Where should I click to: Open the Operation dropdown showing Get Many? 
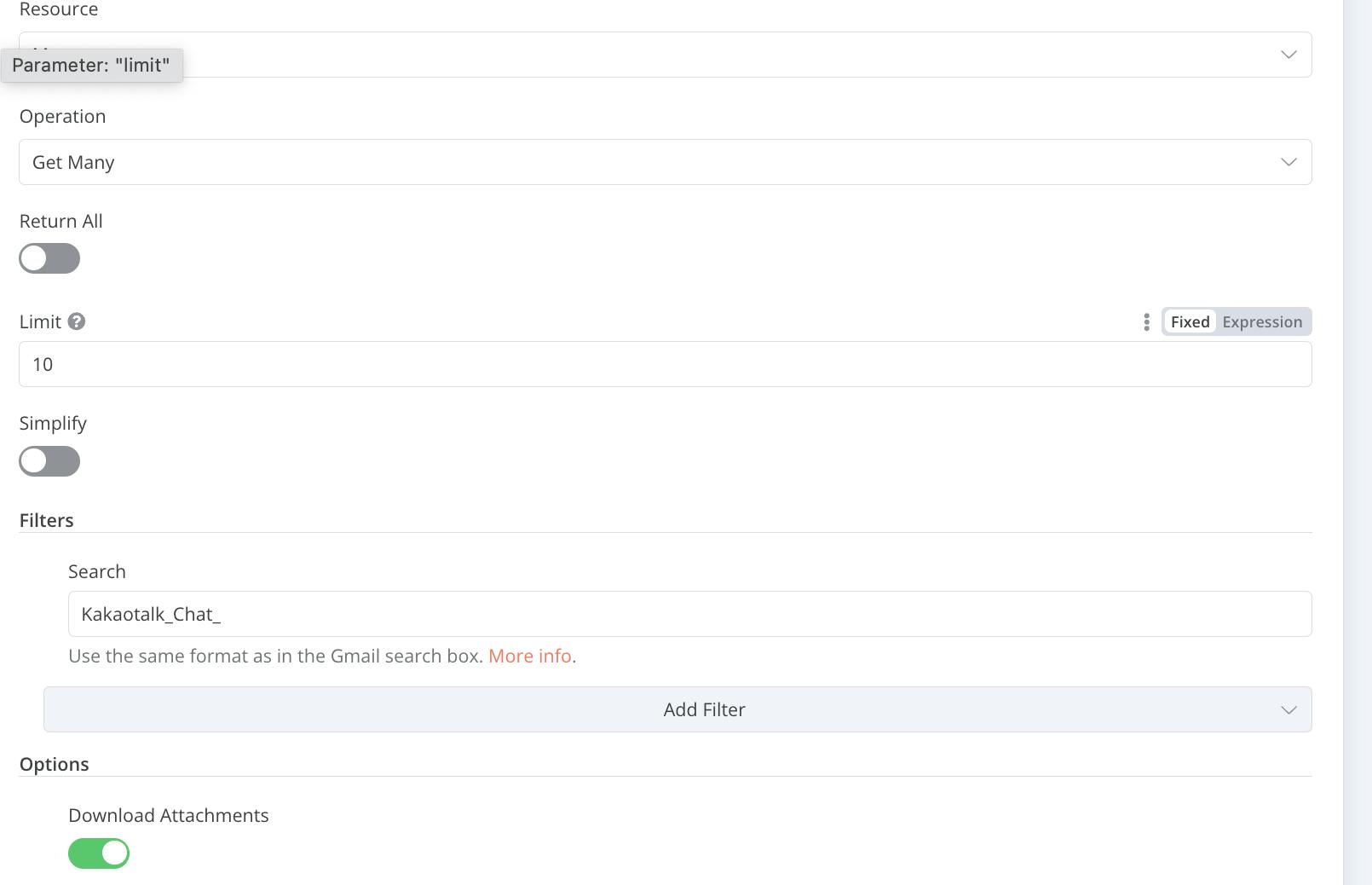[665, 162]
